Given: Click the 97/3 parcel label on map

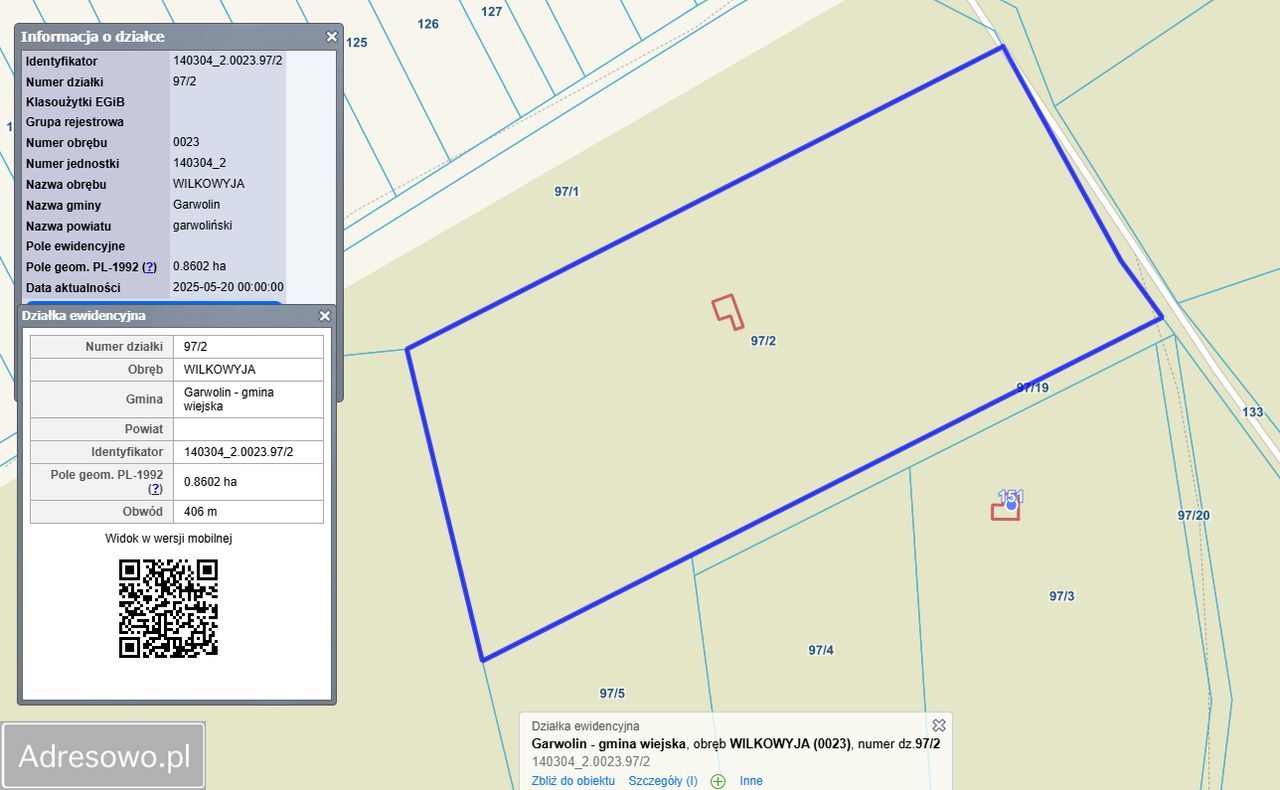Looking at the screenshot, I should (x=1062, y=596).
